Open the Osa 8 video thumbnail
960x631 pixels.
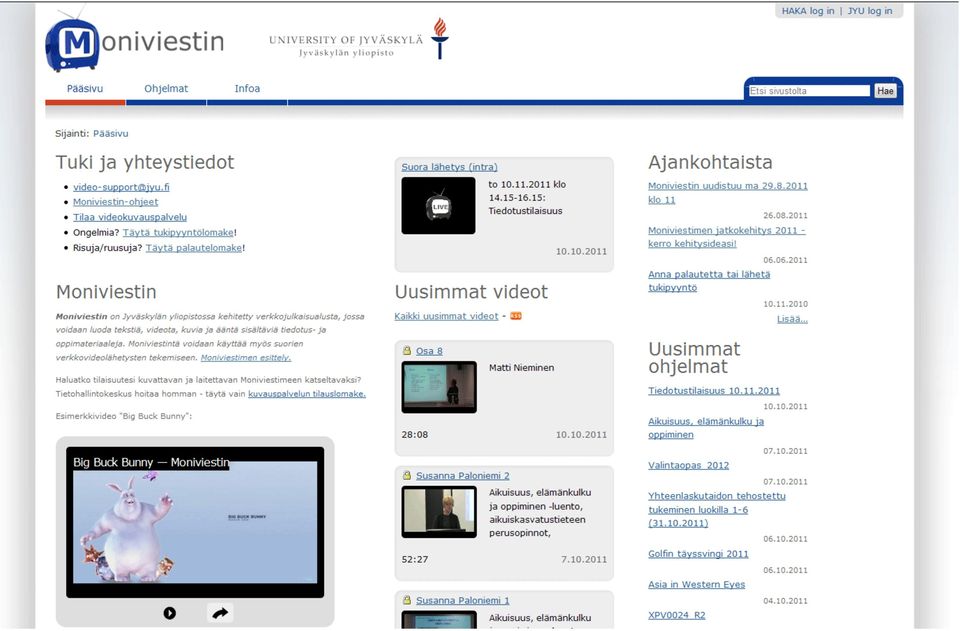[x=439, y=387]
